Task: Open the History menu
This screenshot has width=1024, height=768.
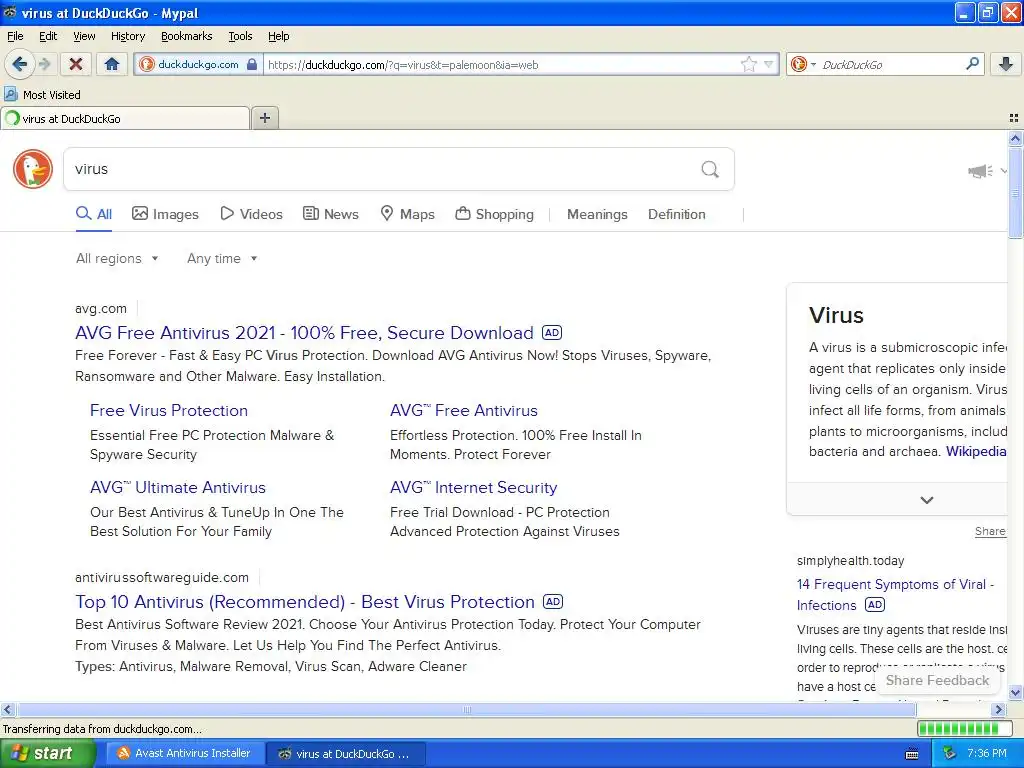Action: tap(127, 36)
